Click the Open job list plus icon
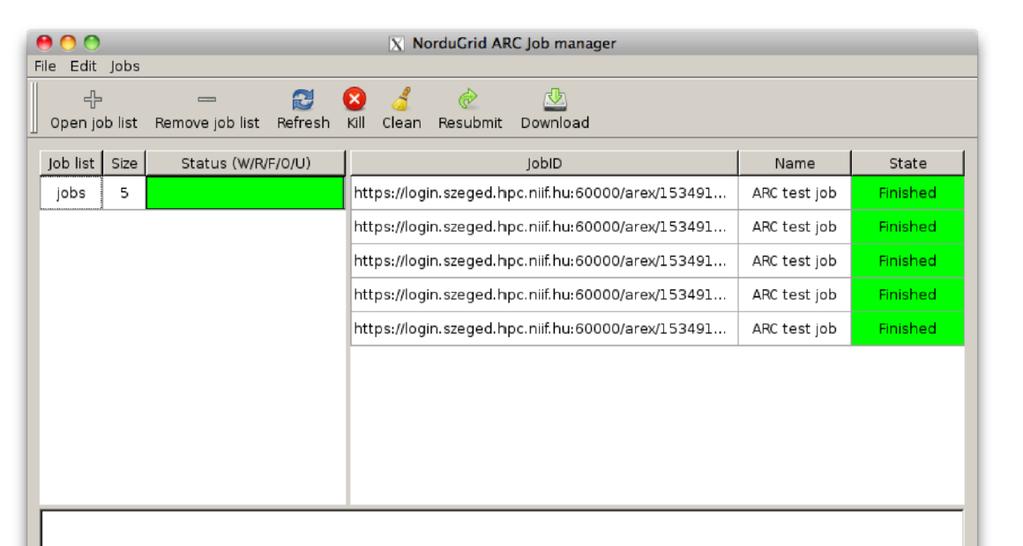Image resolution: width=1023 pixels, height=546 pixels. click(x=93, y=99)
